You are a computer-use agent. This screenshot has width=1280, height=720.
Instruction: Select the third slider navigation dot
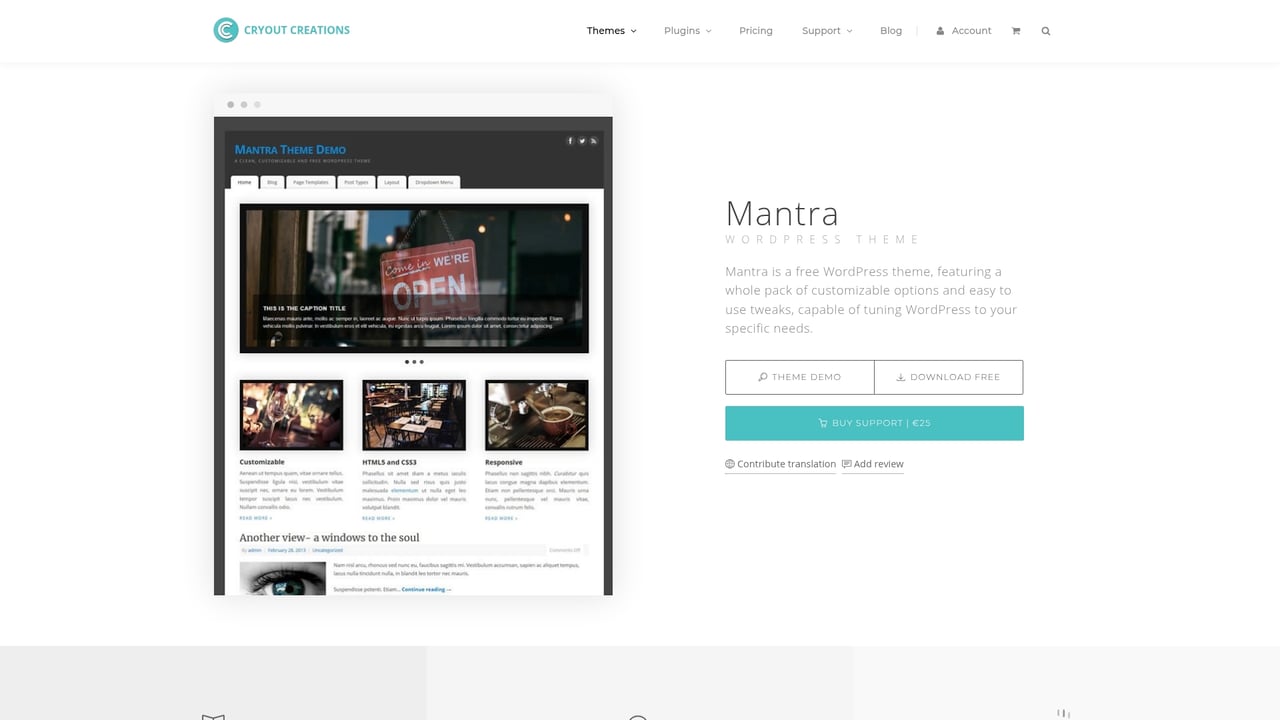click(x=421, y=361)
